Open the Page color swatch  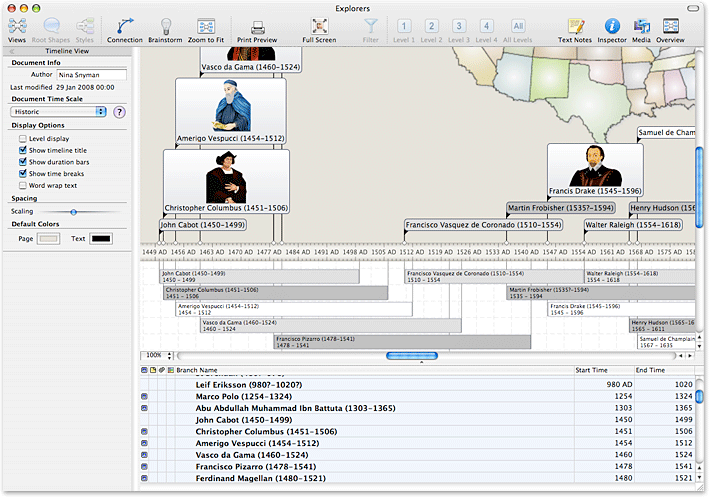click(x=48, y=239)
